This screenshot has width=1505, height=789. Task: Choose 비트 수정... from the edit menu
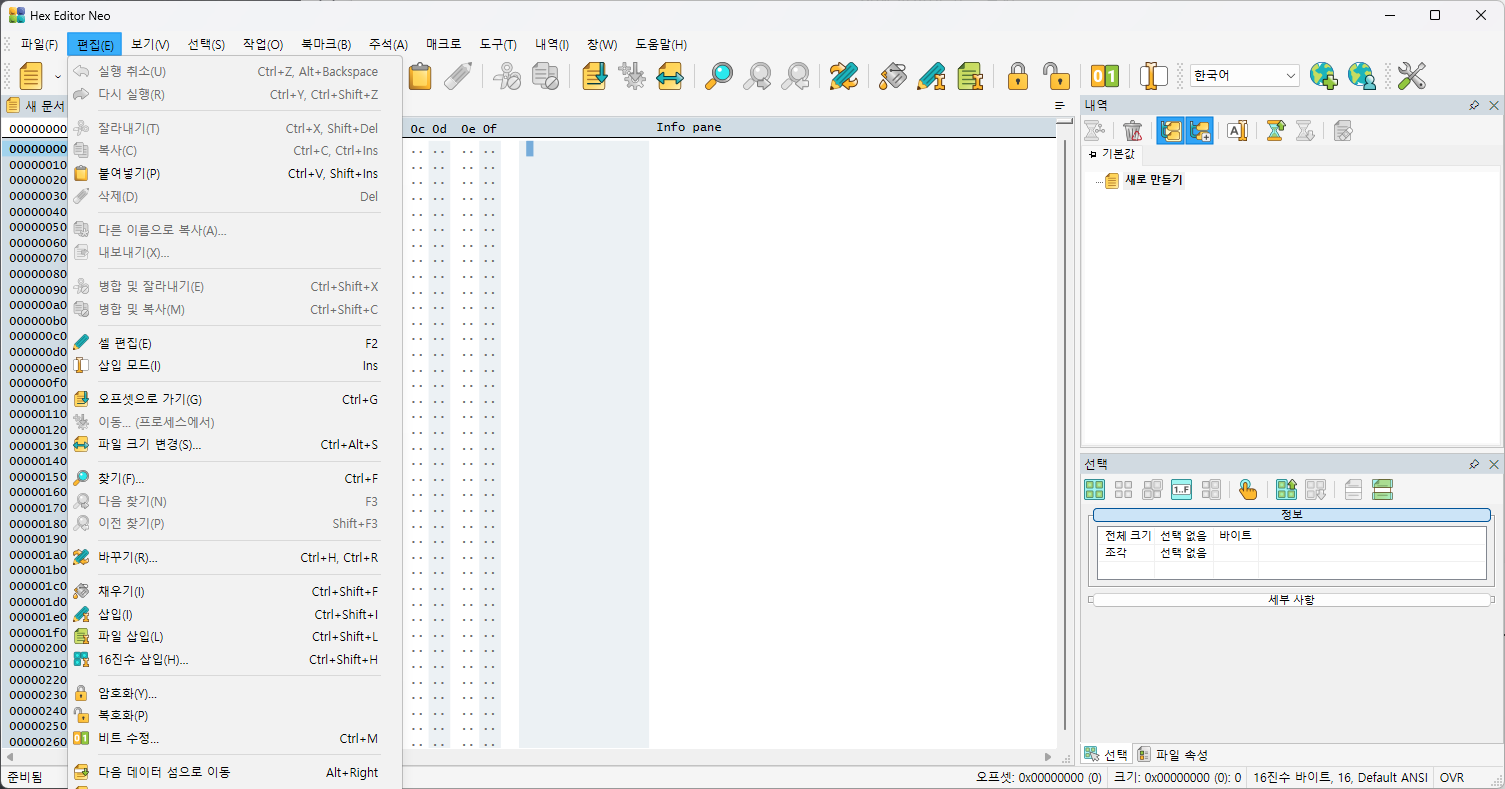point(235,739)
